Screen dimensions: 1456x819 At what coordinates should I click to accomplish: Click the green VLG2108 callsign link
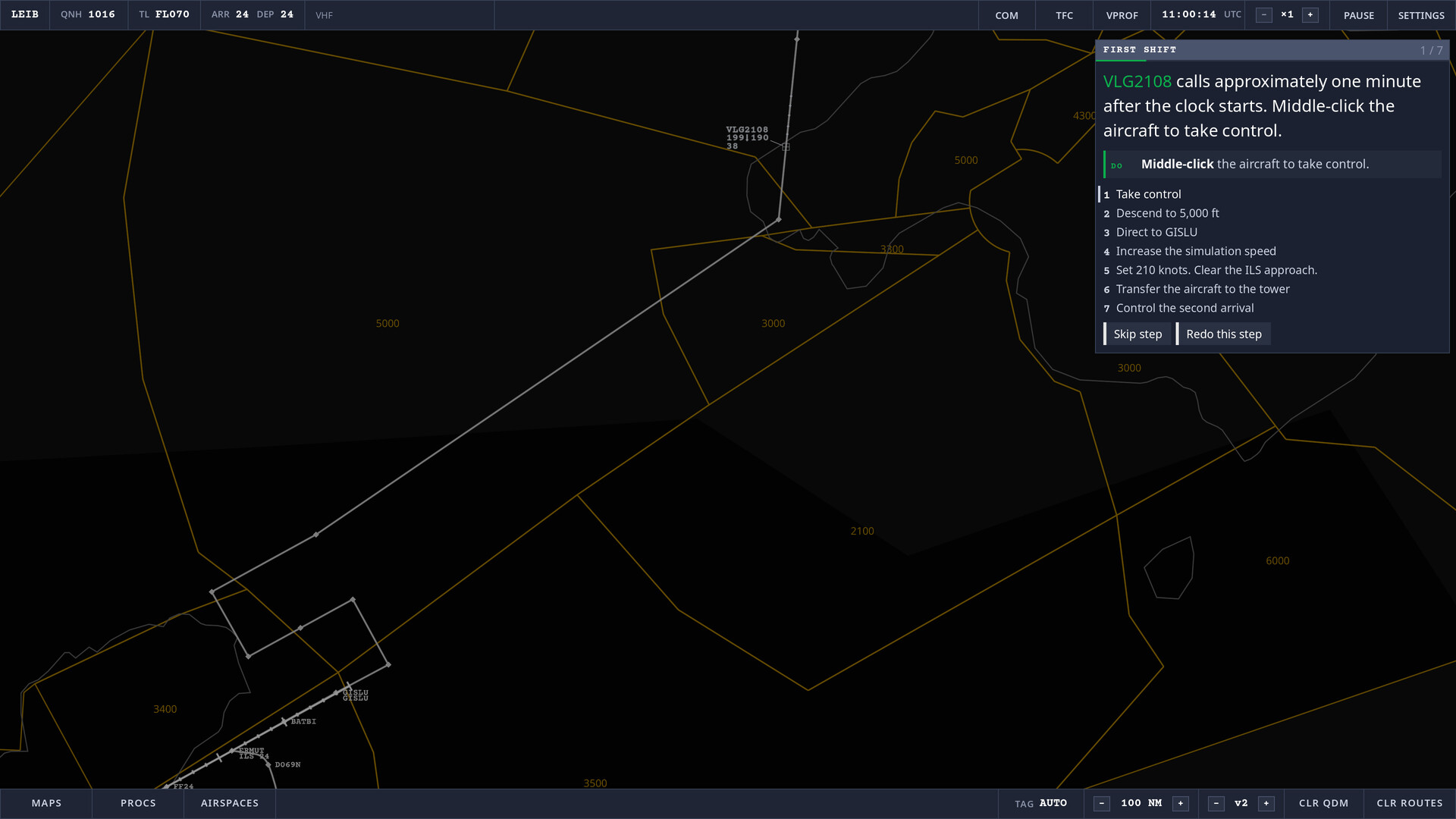point(1137,81)
